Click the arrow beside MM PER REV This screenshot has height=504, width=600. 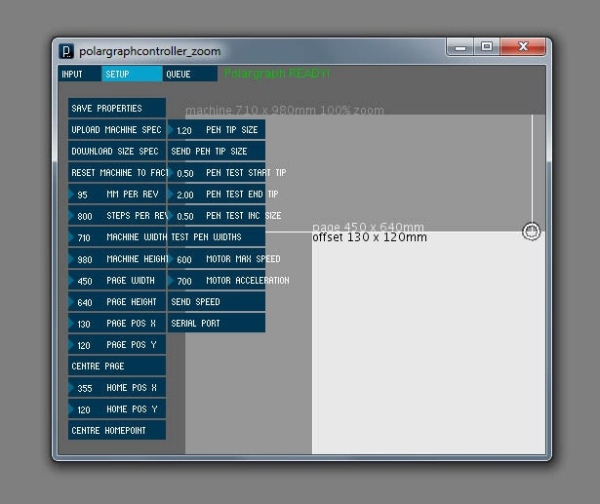71,194
